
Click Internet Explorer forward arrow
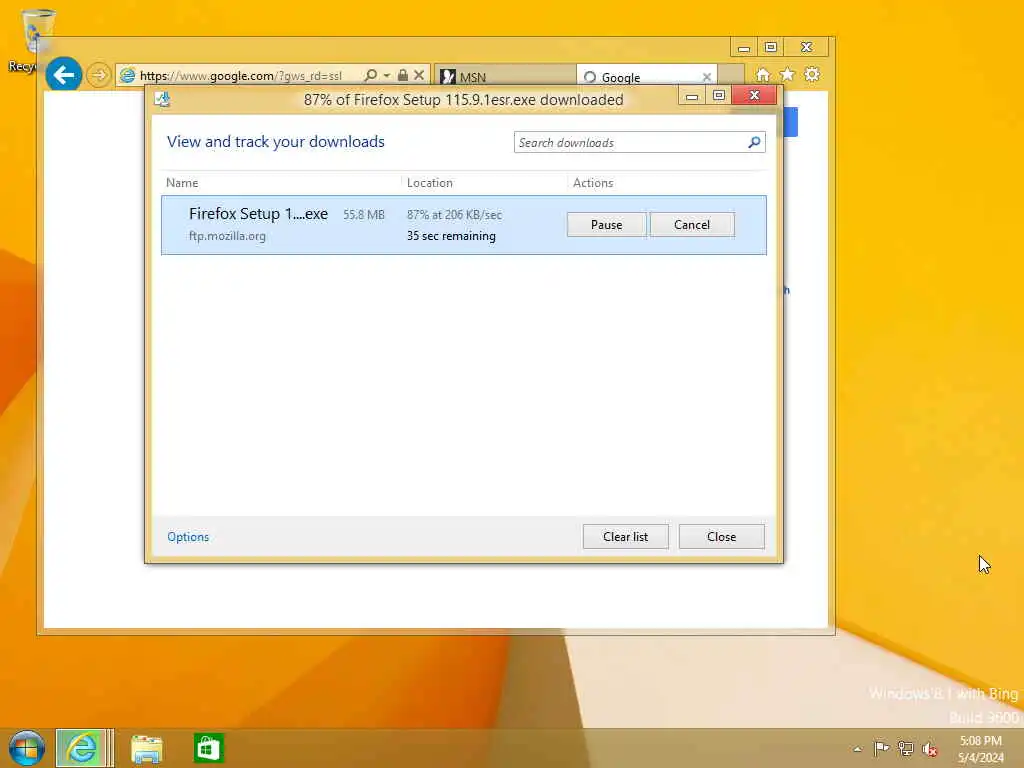pos(99,75)
